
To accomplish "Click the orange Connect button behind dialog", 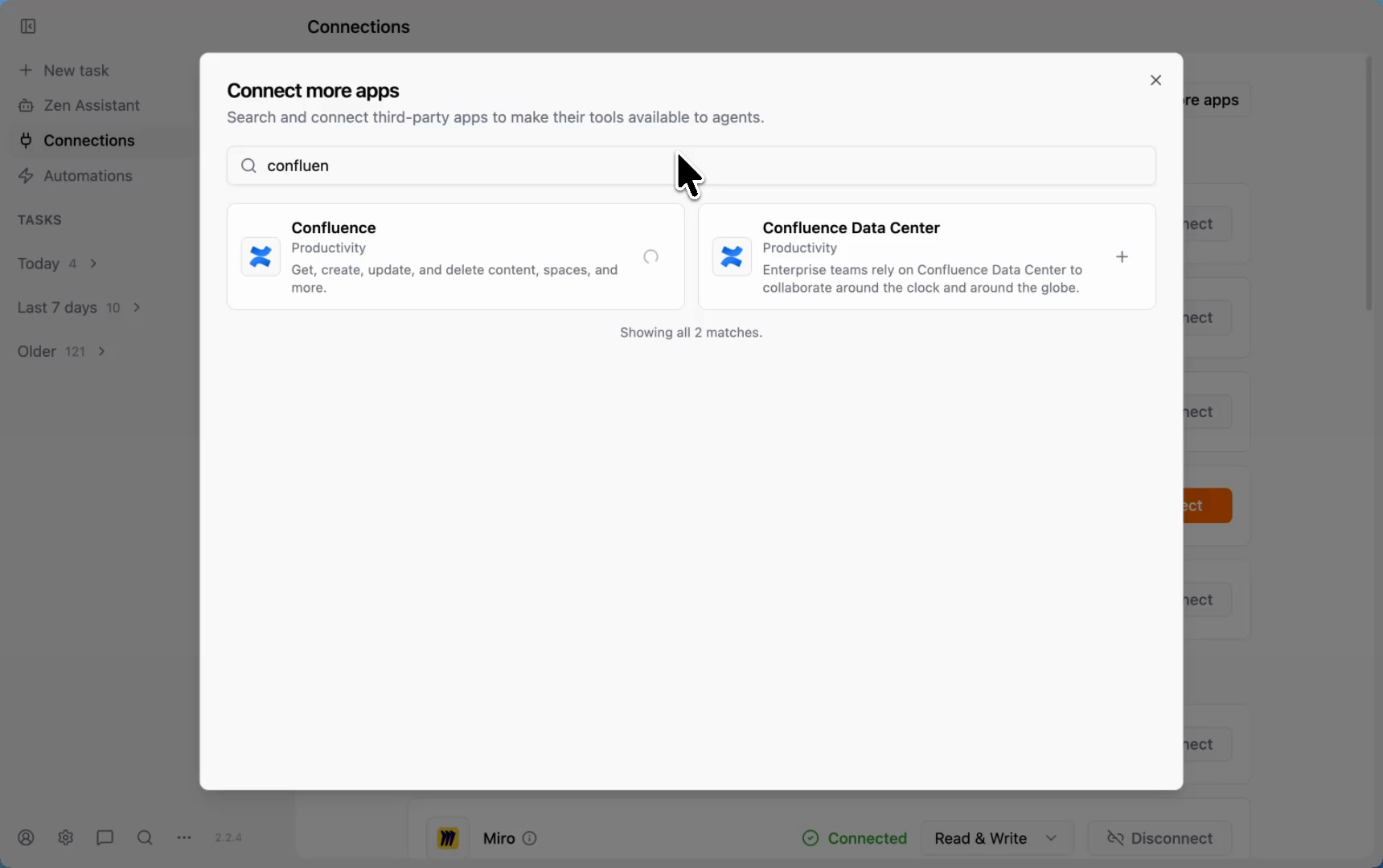I will [x=1207, y=506].
